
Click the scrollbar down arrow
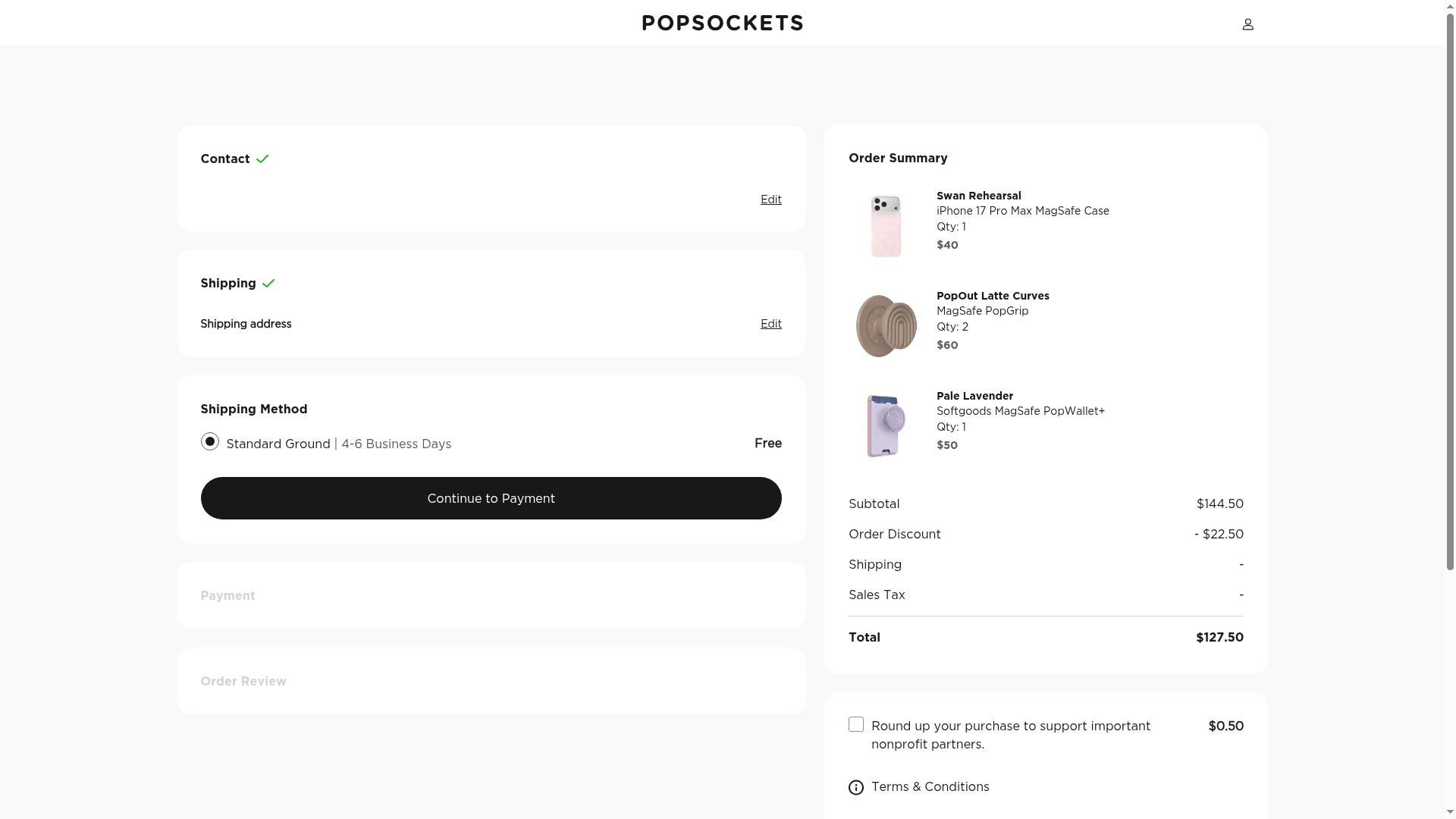[1450, 812]
